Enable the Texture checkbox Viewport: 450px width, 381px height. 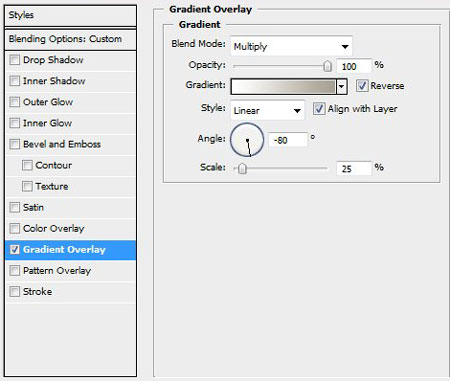(x=27, y=186)
